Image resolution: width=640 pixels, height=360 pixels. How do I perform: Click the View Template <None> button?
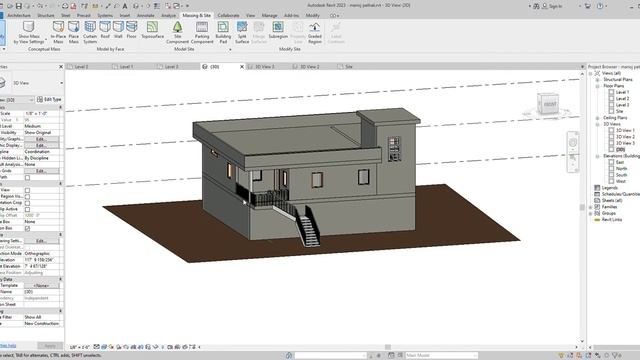coord(41,286)
